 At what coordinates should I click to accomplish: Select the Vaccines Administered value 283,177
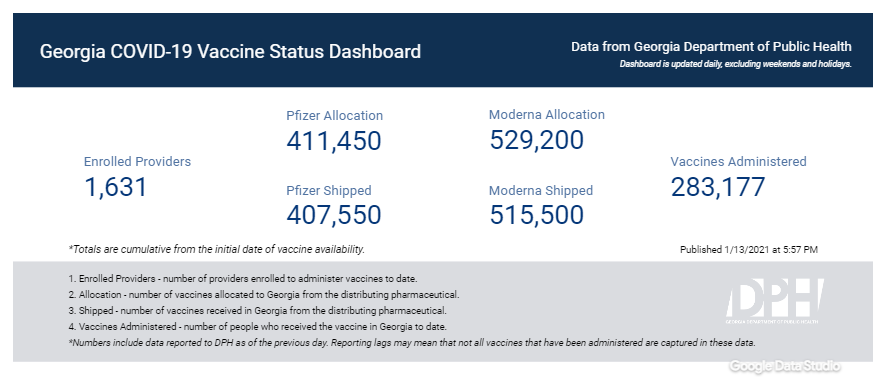(718, 187)
